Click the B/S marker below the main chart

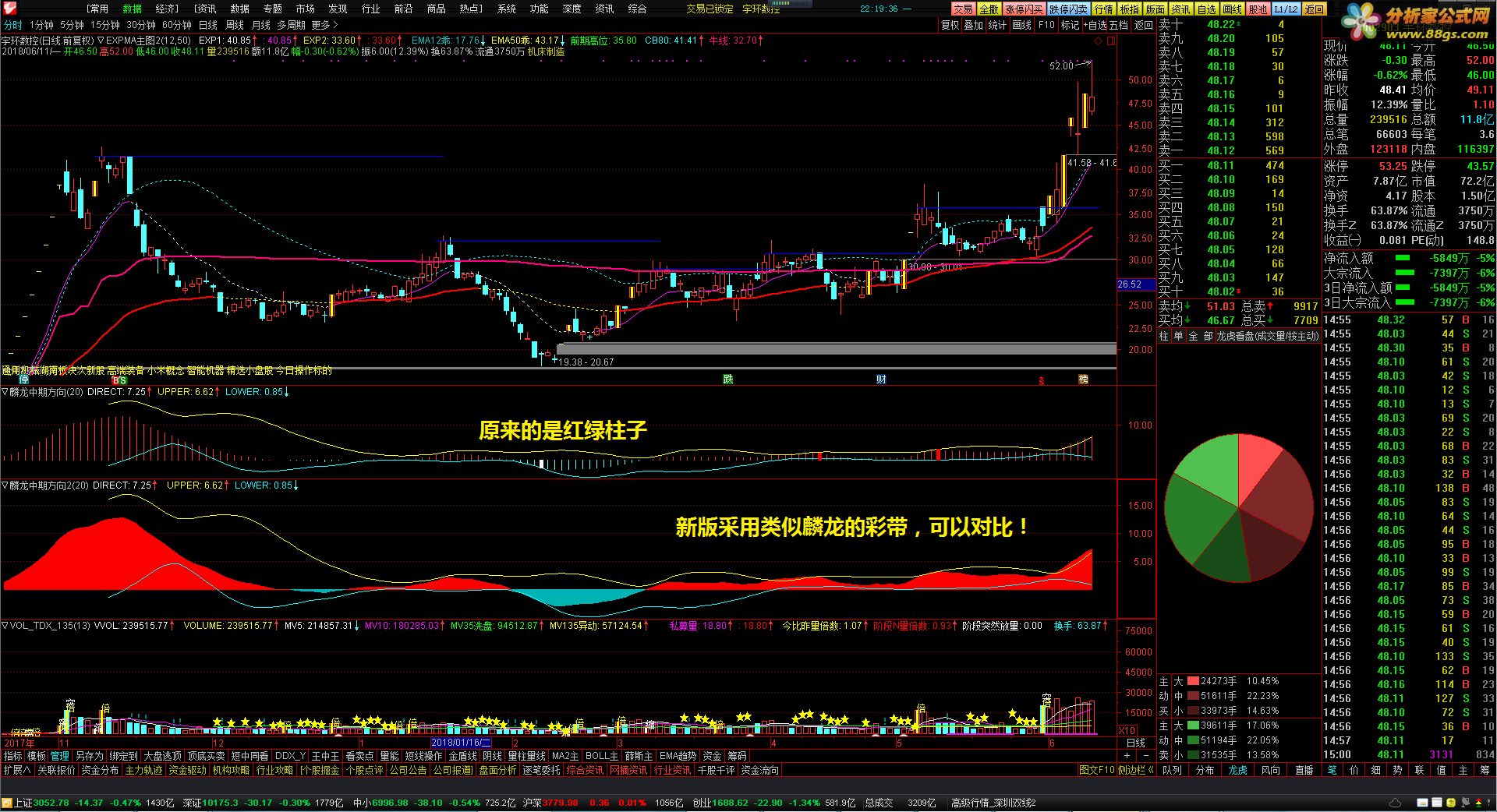(x=119, y=380)
